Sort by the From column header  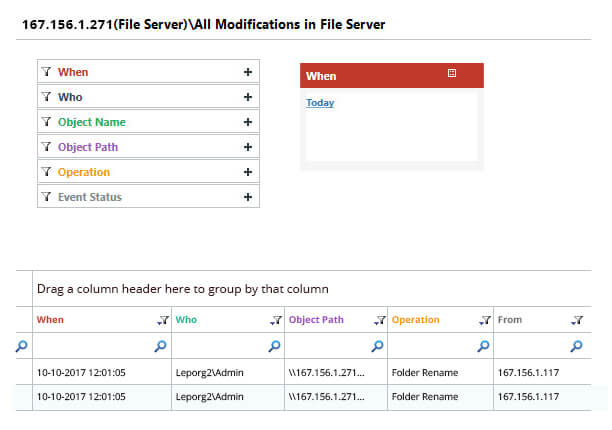(510, 320)
